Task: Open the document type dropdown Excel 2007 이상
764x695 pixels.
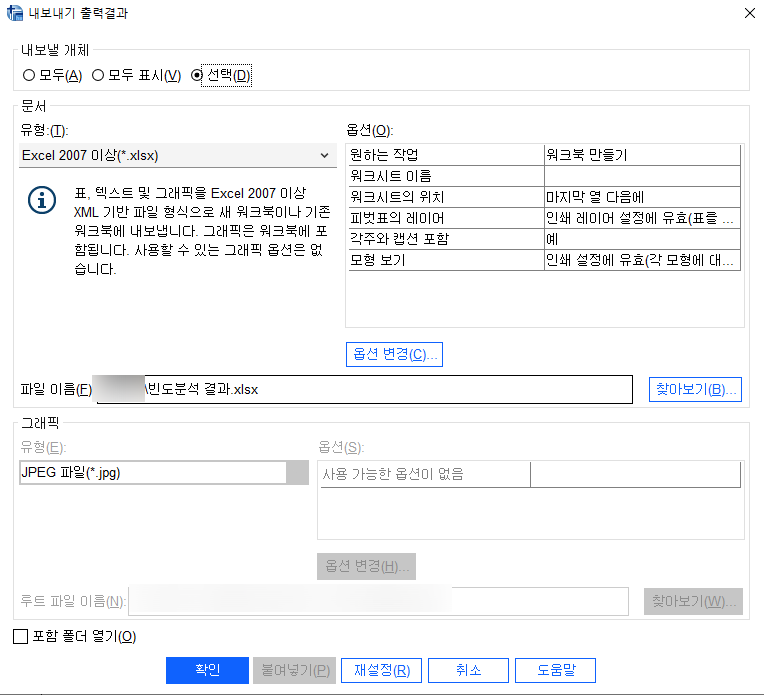Action: pyautogui.click(x=178, y=155)
